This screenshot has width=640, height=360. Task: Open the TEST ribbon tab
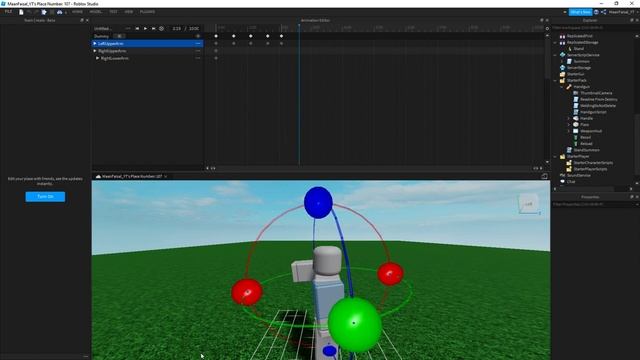click(x=113, y=12)
